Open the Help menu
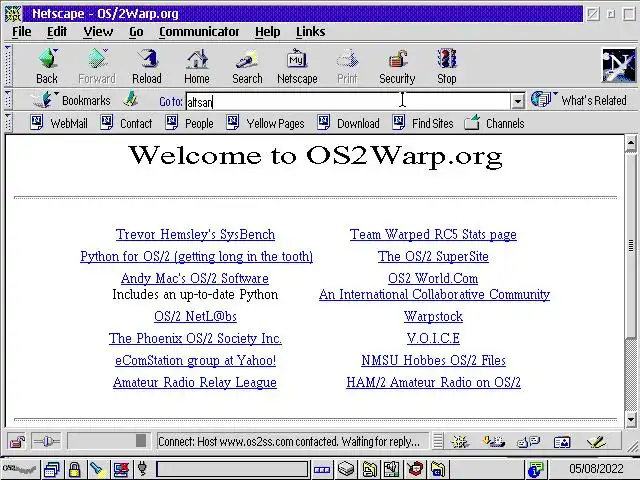Image resolution: width=640 pixels, height=480 pixels. point(268,31)
